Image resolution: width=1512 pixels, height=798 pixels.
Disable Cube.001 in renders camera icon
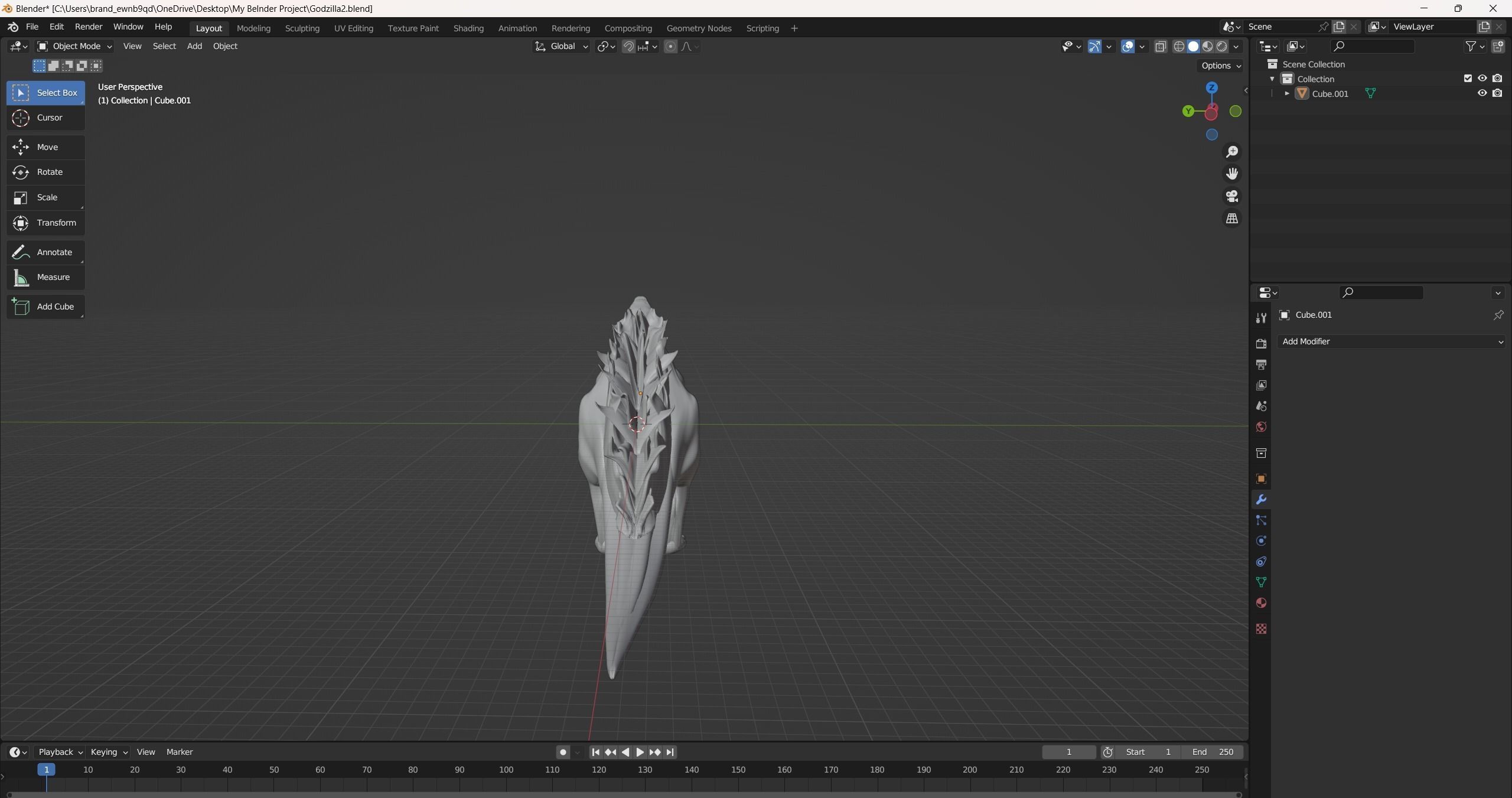[1497, 93]
